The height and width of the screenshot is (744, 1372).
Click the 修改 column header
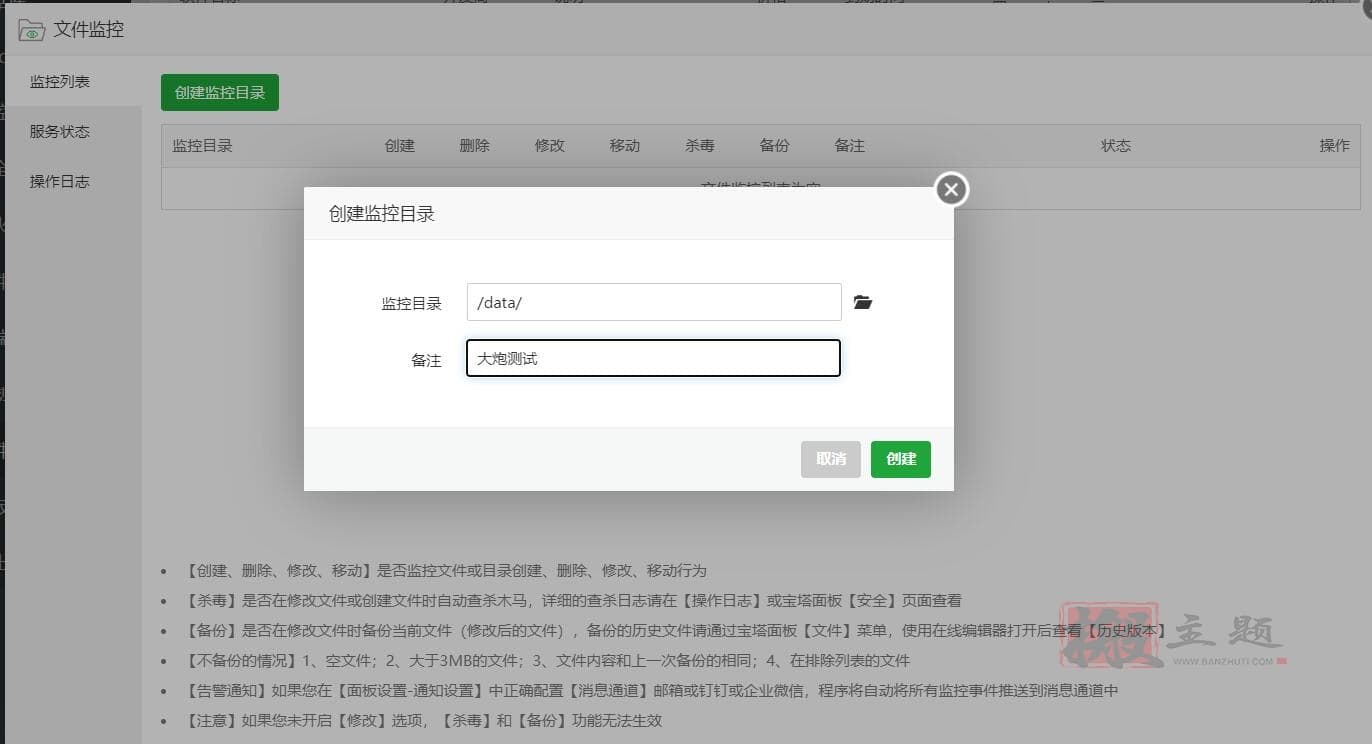click(x=550, y=145)
